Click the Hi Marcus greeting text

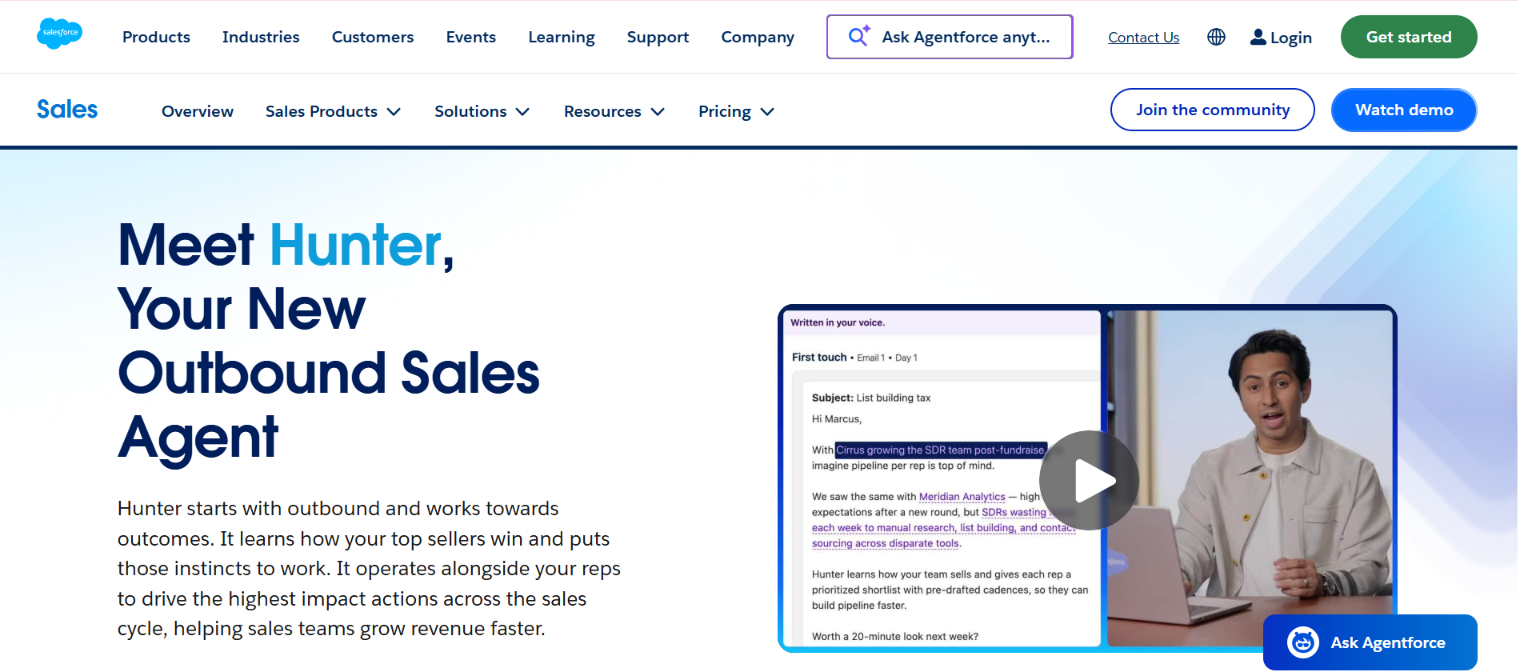(837, 419)
